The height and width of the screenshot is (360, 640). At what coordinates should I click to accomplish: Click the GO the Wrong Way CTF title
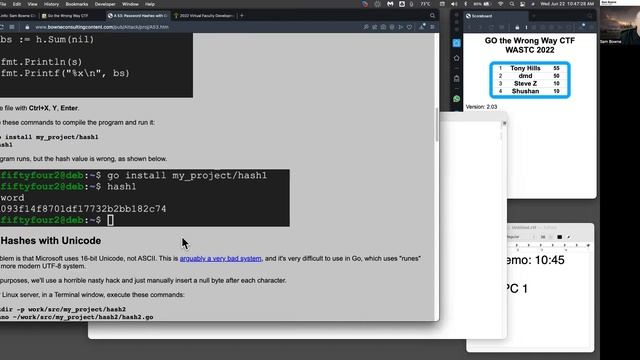[x=530, y=45]
